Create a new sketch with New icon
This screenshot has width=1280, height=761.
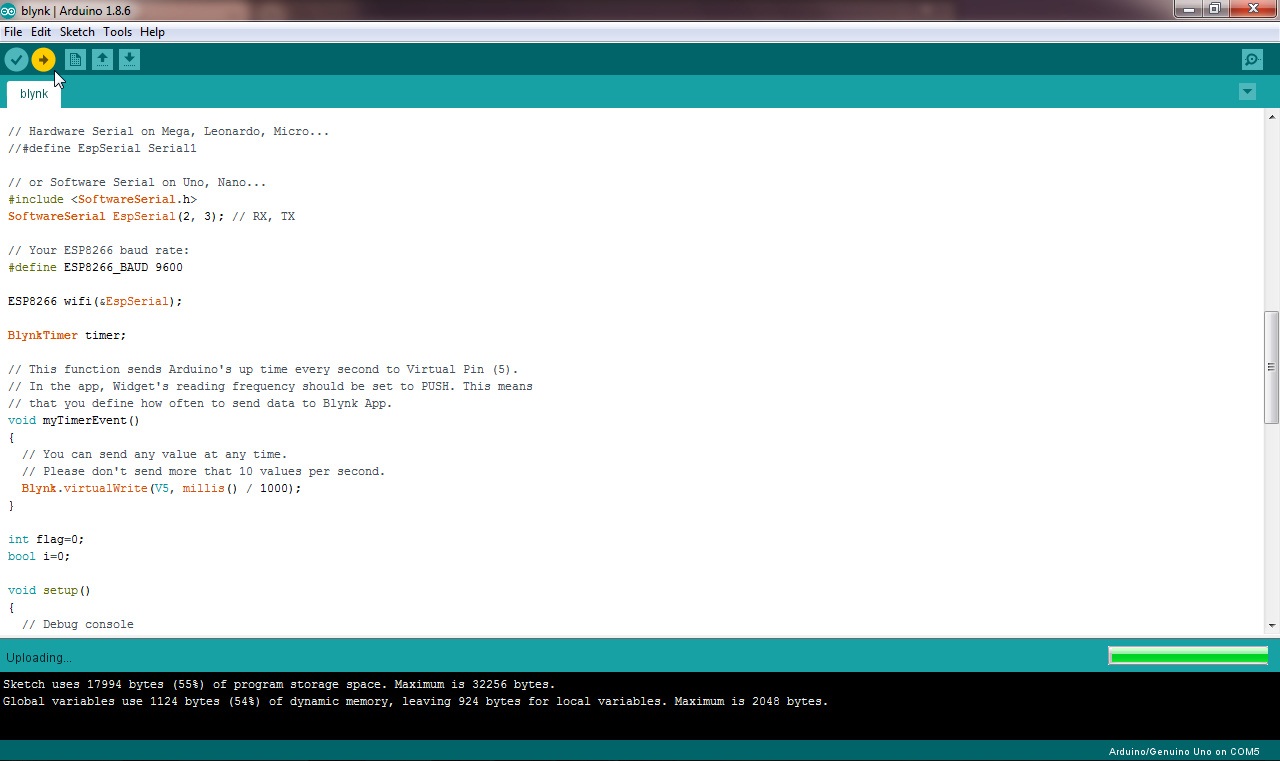coord(75,60)
